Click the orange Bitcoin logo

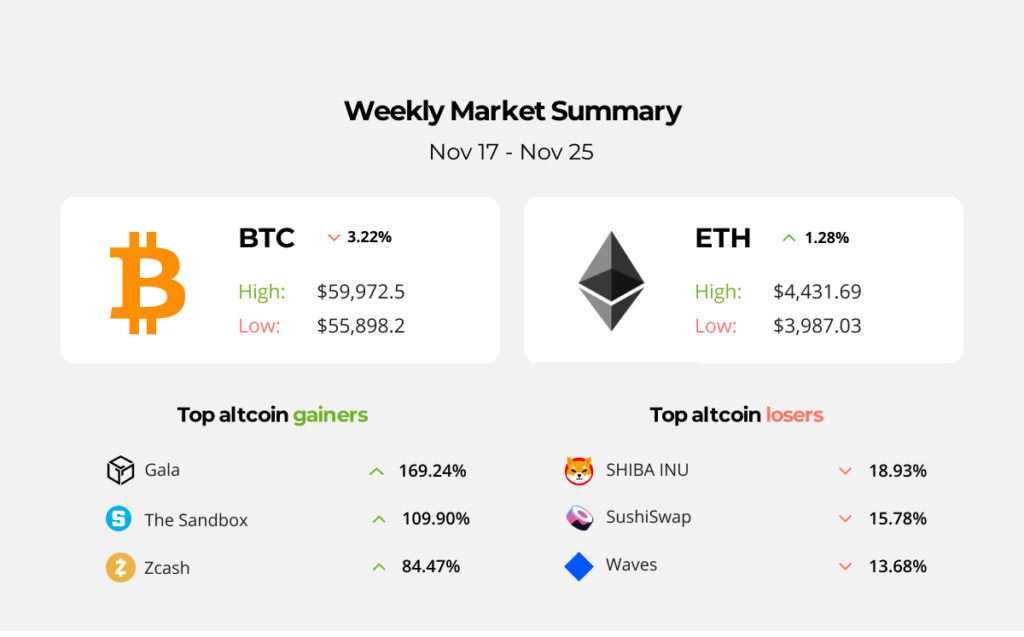click(147, 283)
